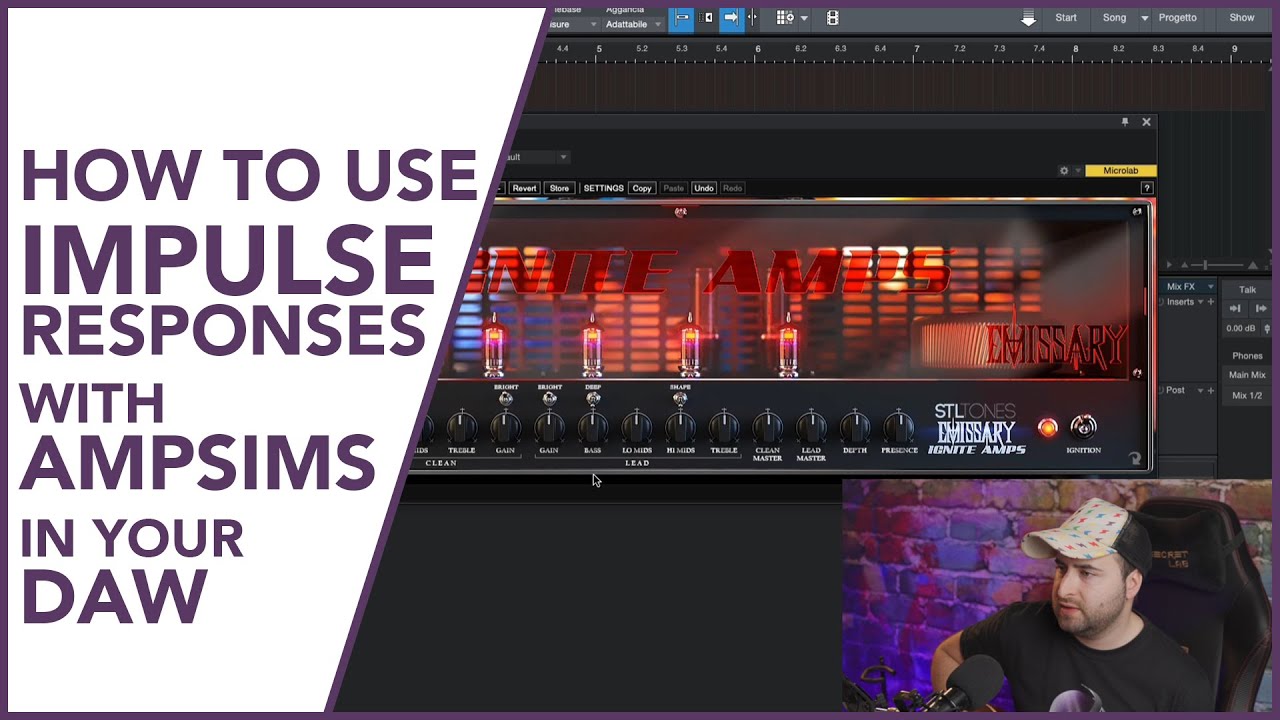Expand the arrow next to gear icon
1280x720 pixels.
(1077, 171)
